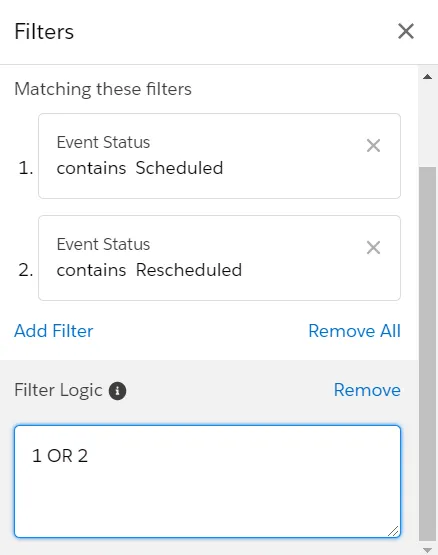Open the first filter card for editing
The width and height of the screenshot is (438, 555).
[220, 156]
